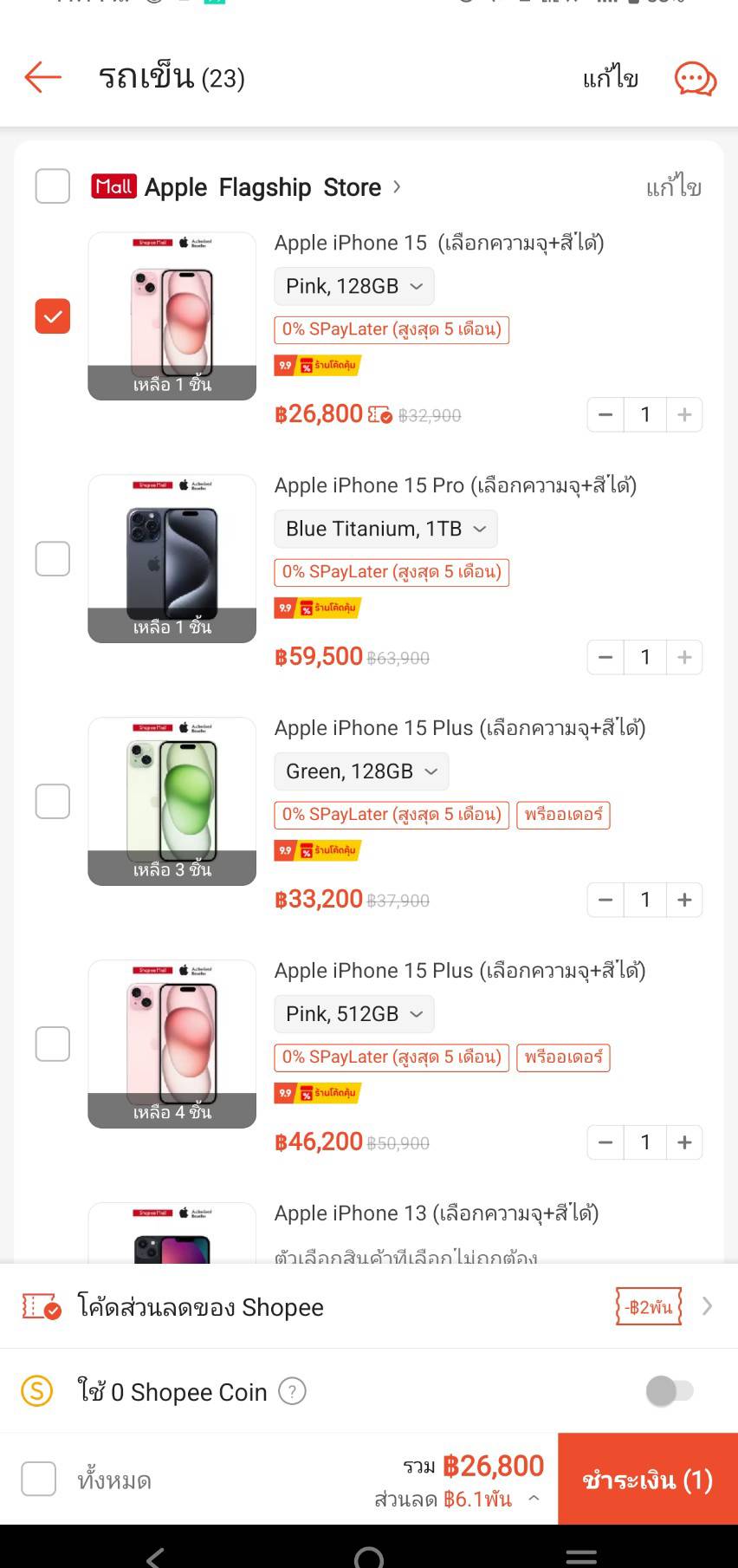Tap the header แก้ไข edit option

point(611,79)
